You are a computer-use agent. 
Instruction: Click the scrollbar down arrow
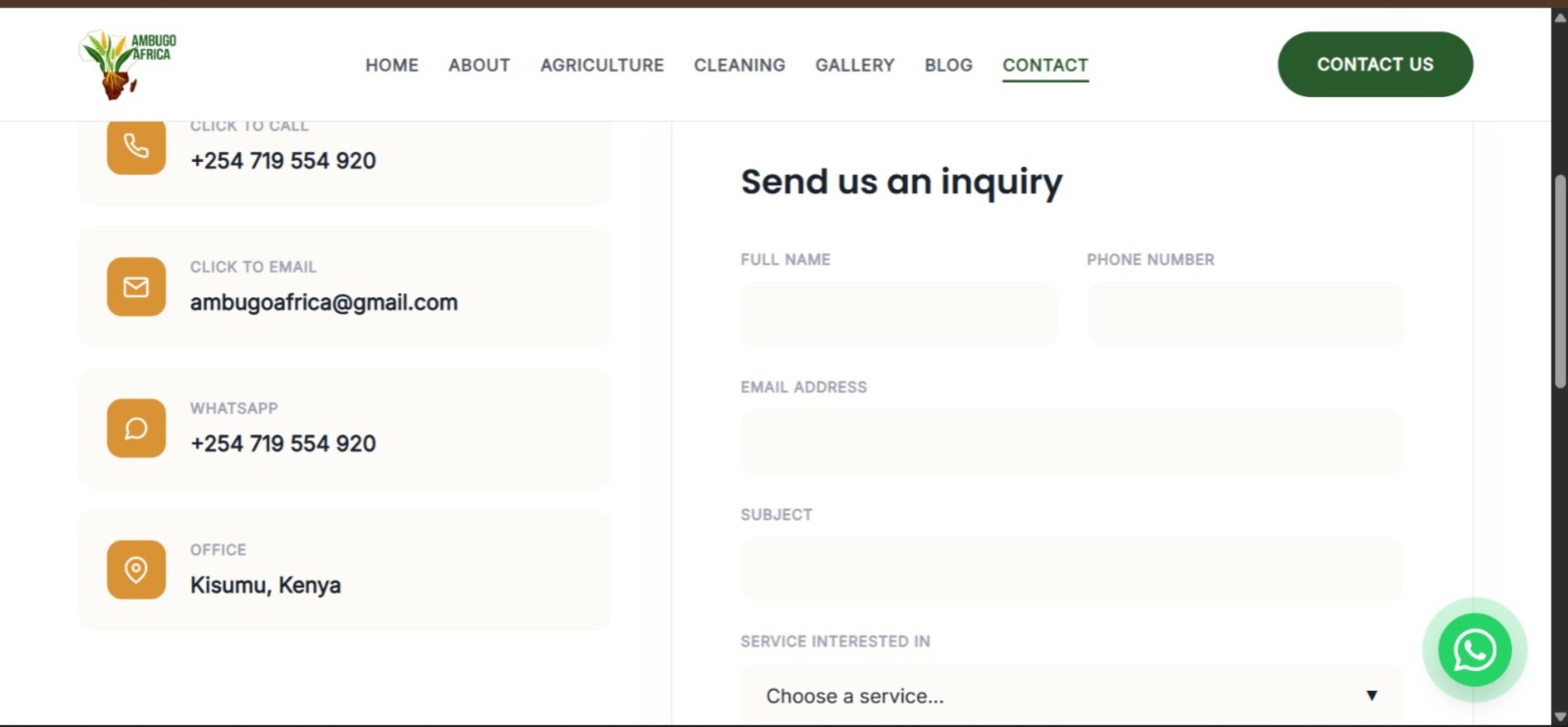1559,717
